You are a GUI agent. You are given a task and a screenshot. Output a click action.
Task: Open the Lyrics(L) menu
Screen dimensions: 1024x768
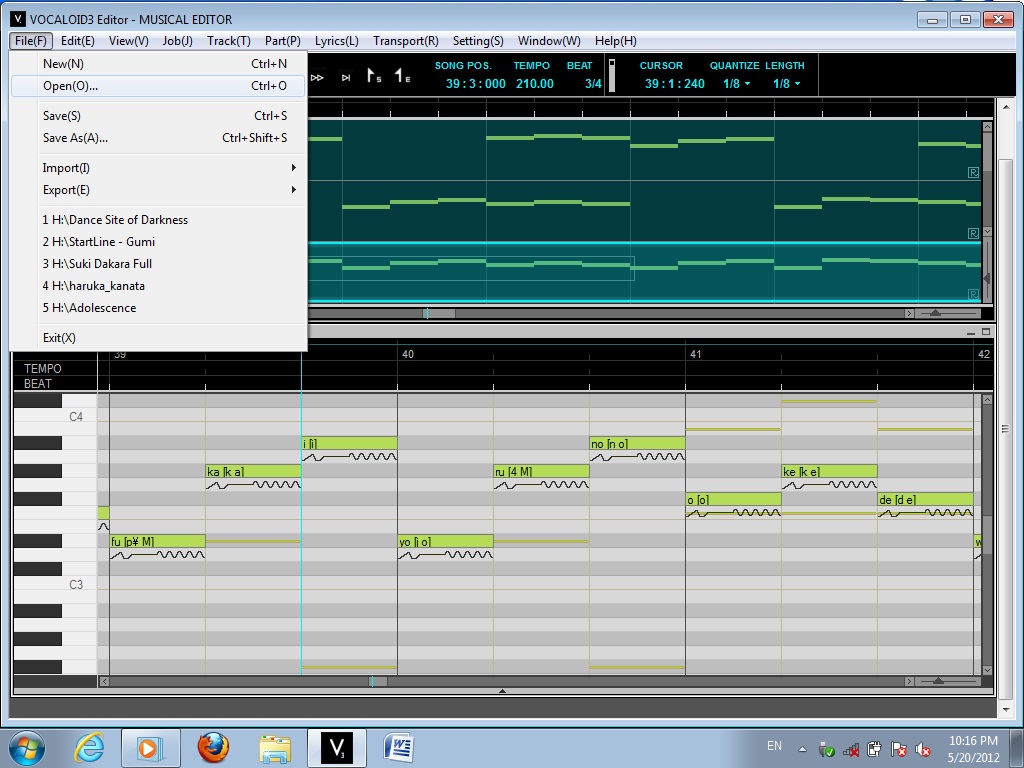pos(336,40)
